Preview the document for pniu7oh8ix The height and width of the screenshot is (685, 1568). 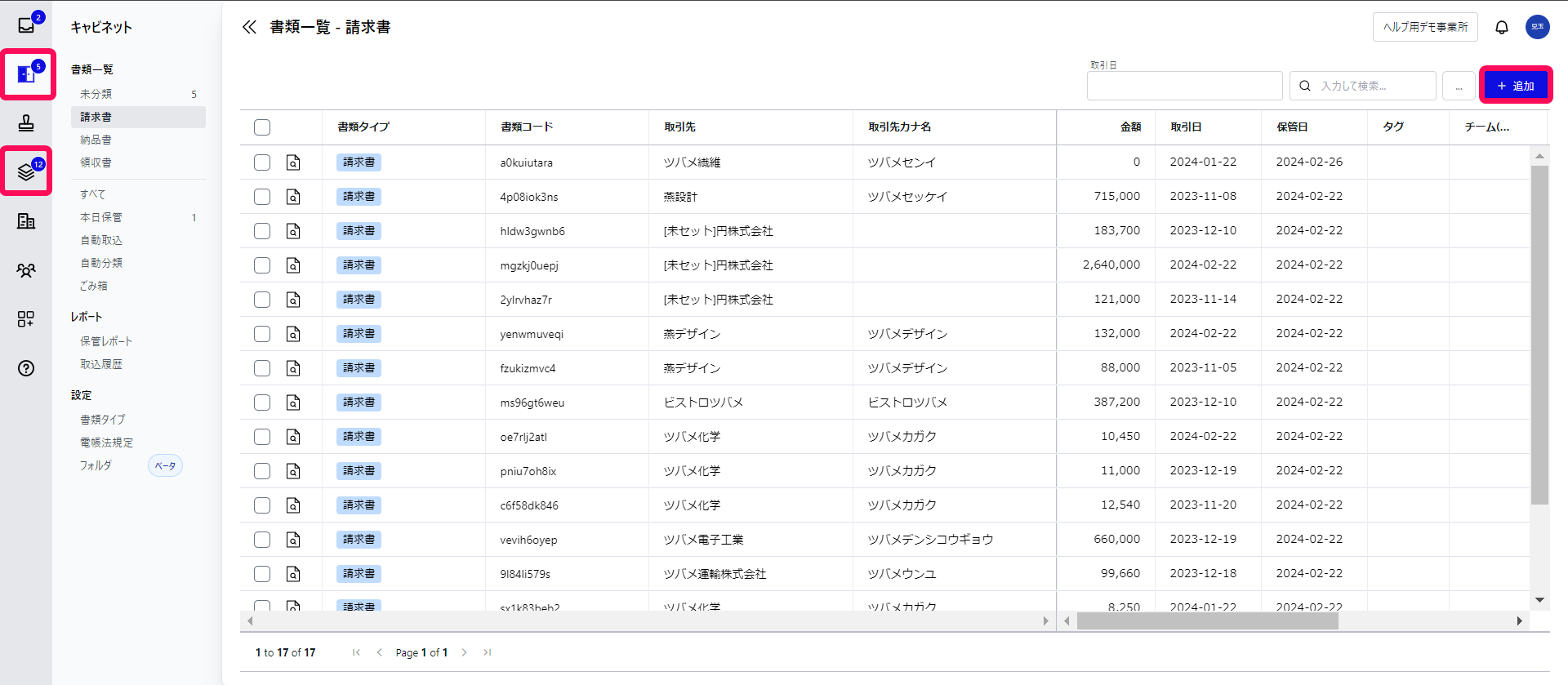(293, 471)
